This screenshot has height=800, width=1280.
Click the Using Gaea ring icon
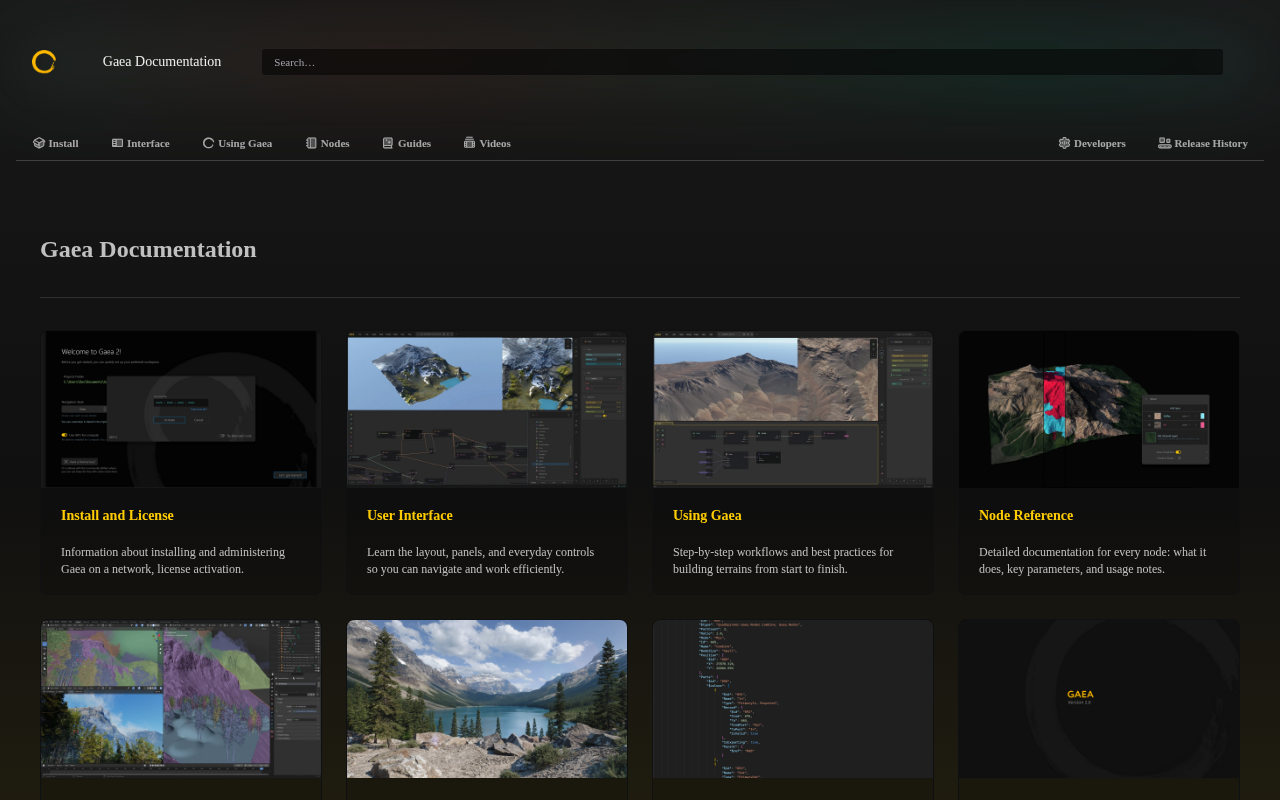(x=208, y=143)
